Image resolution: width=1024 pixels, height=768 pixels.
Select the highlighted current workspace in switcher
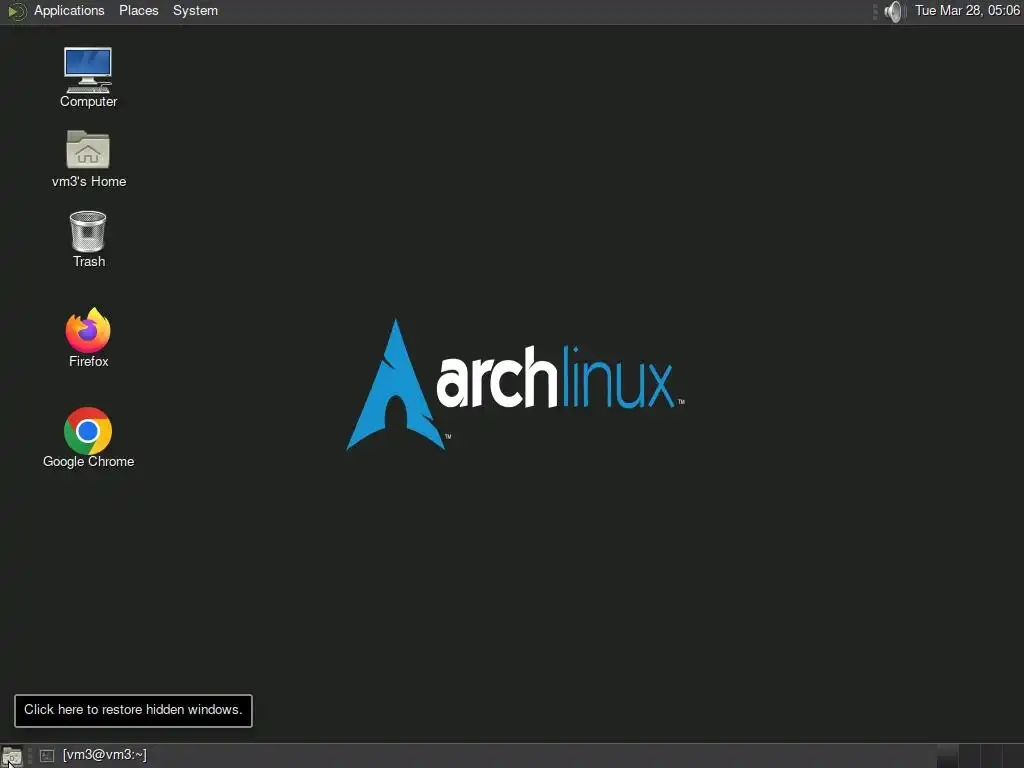(948, 756)
